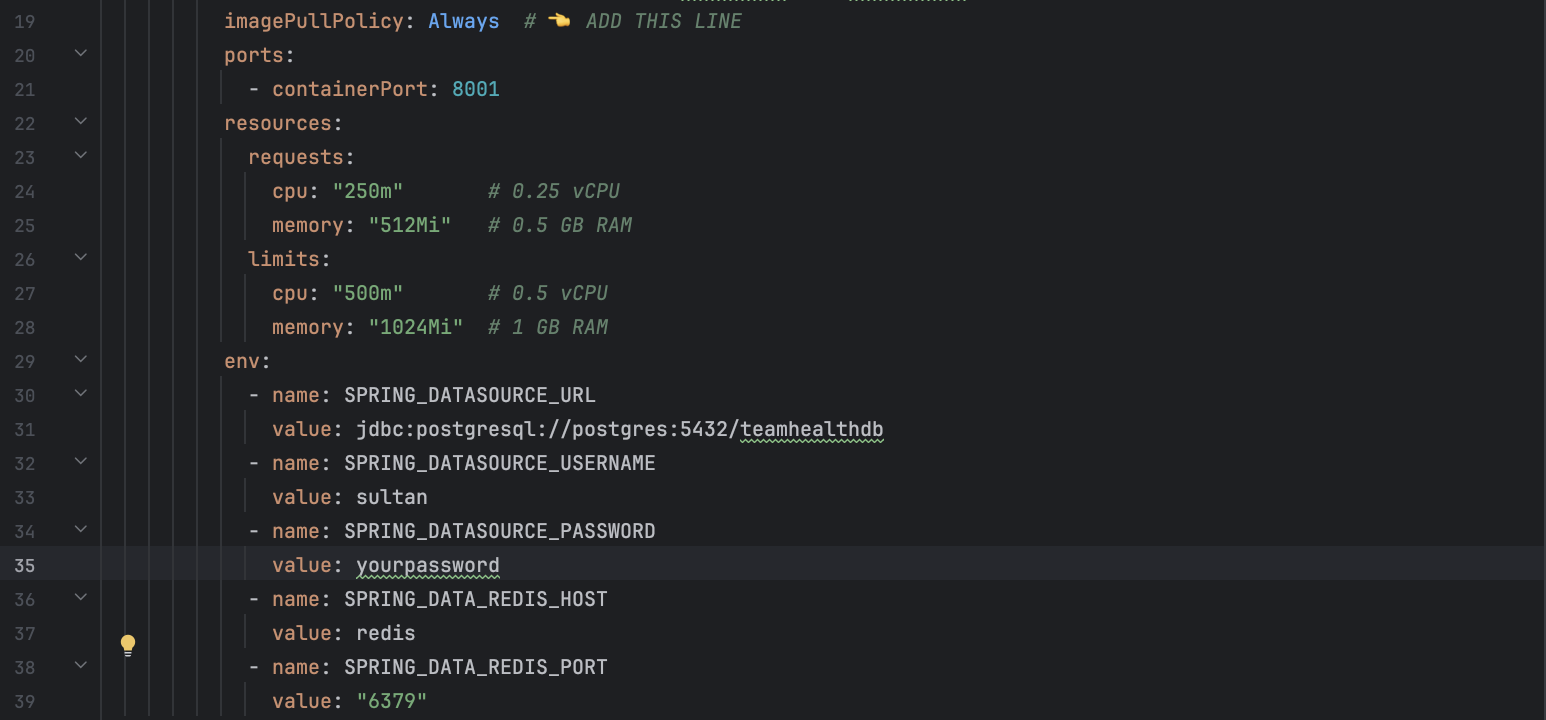1546x720 pixels.
Task: Click the "1024Mi" memory limit value
Action: point(416,328)
